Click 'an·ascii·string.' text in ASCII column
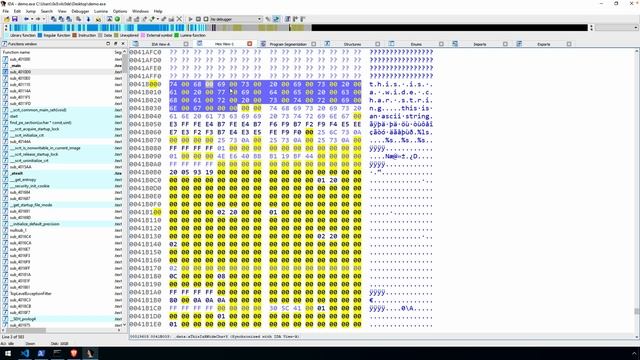The width and height of the screenshot is (640, 360). tap(401, 116)
